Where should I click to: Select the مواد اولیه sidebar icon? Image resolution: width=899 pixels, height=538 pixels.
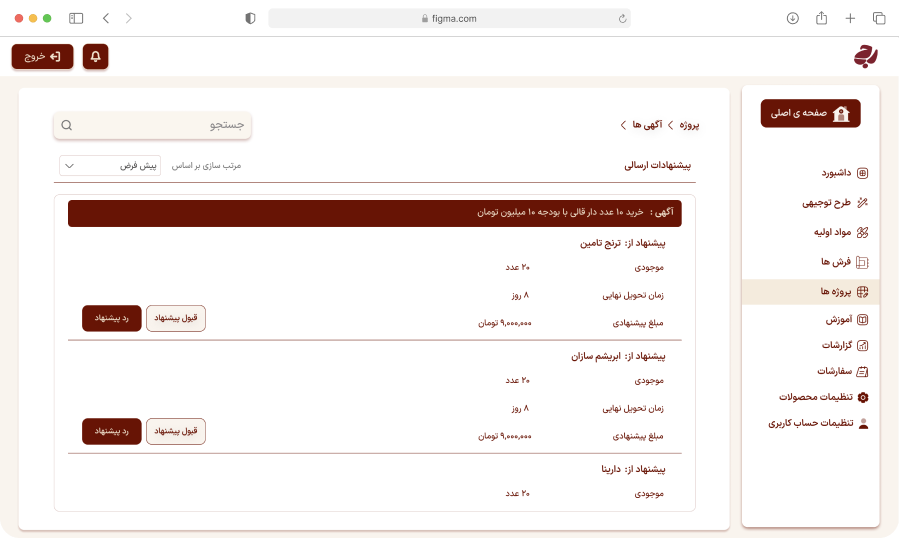863,232
